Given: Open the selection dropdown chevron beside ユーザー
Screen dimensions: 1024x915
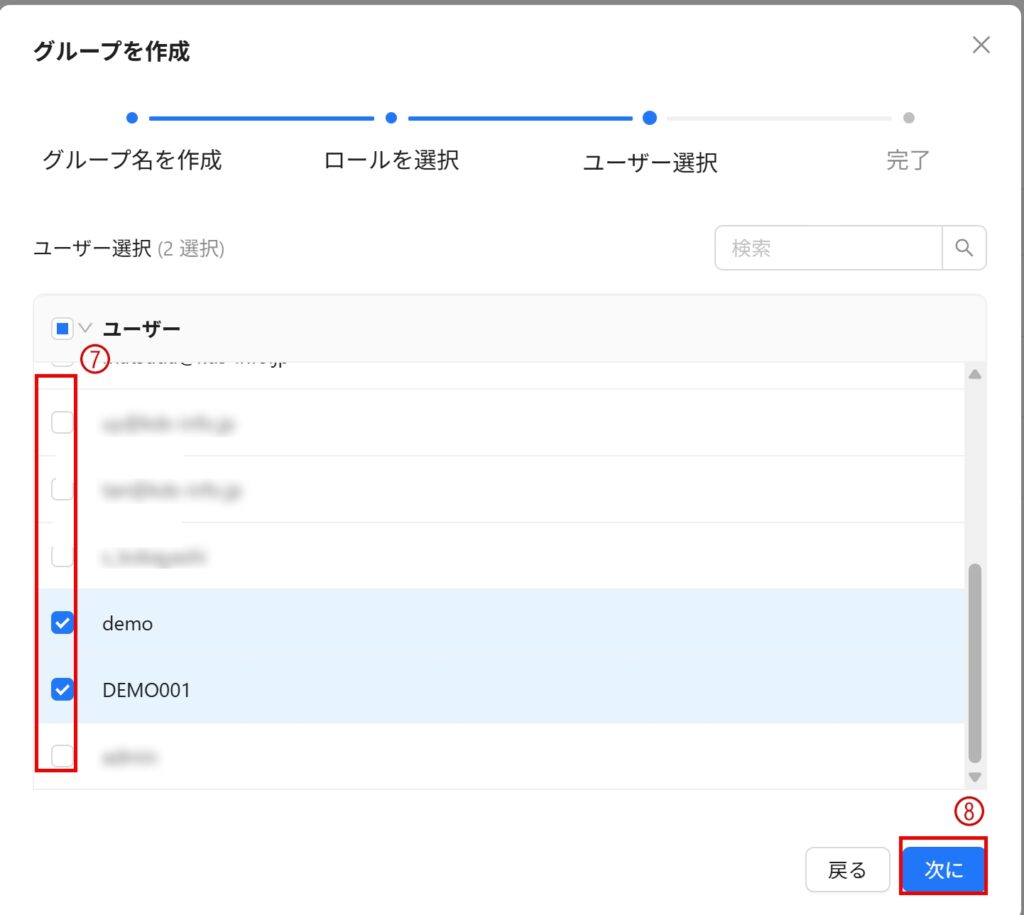Looking at the screenshot, I should [x=85, y=328].
